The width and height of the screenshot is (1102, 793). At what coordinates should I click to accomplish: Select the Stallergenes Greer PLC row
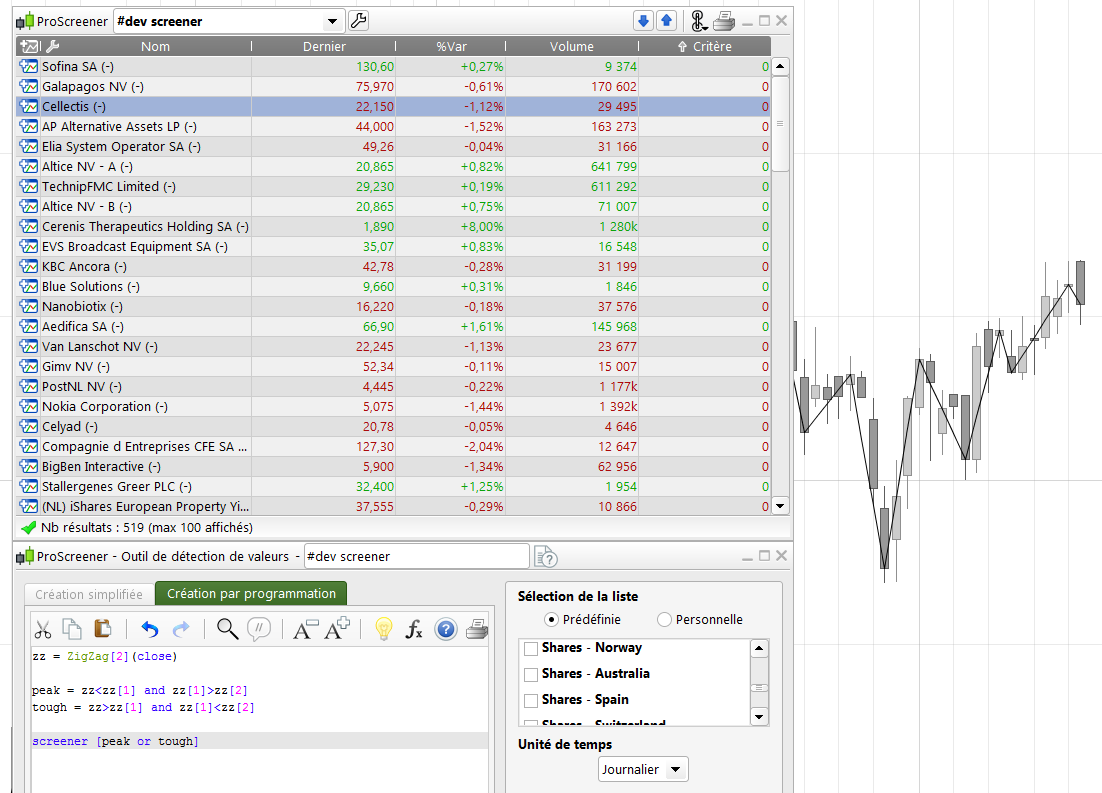pos(394,486)
